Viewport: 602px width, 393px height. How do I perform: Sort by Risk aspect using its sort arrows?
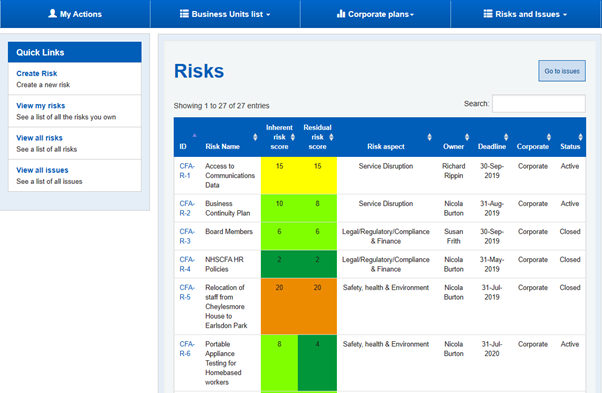coord(429,137)
